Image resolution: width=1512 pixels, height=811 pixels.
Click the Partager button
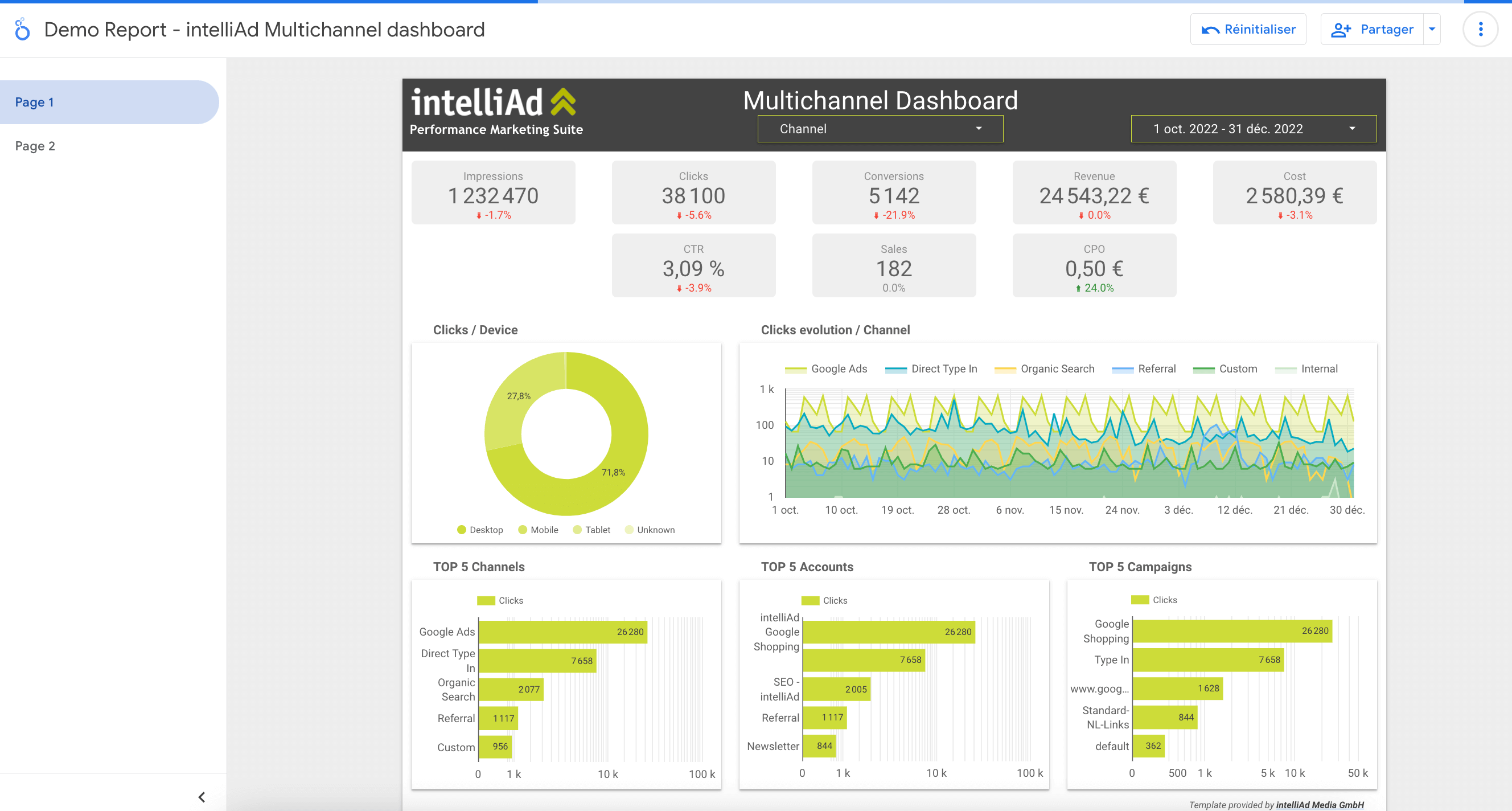[x=1373, y=30]
